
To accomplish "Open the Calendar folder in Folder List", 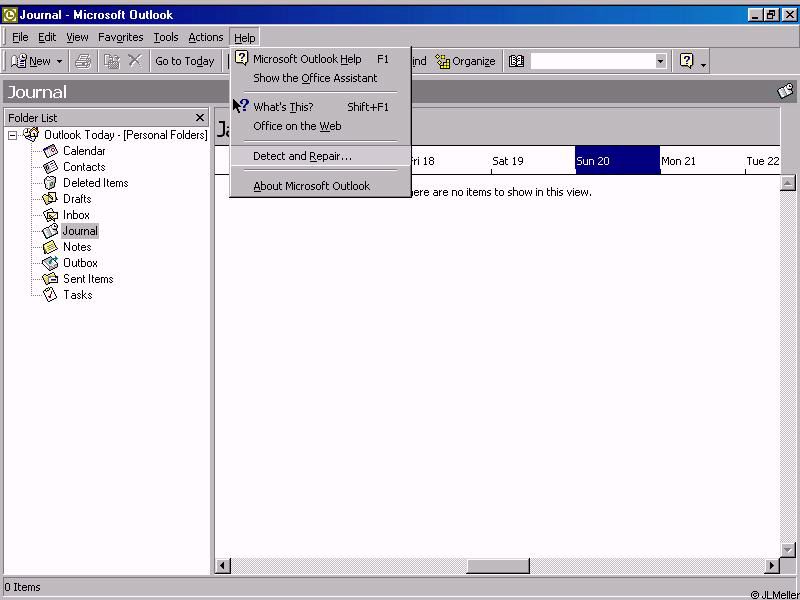I will click(x=83, y=151).
